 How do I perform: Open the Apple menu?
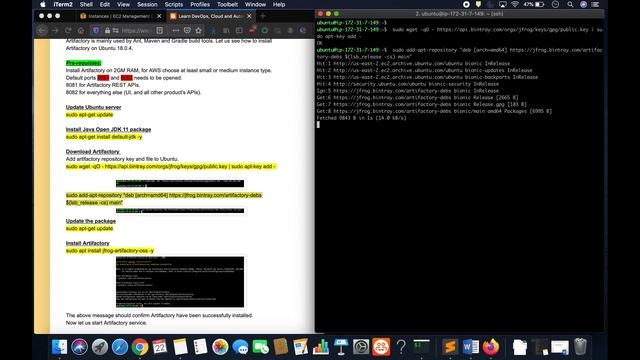tap(43, 4)
